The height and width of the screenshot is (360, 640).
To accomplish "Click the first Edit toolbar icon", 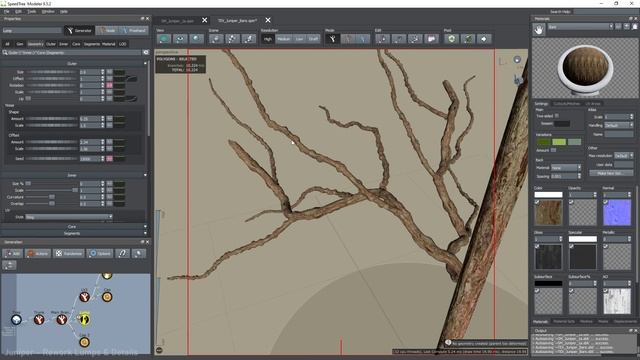I will tap(382, 39).
